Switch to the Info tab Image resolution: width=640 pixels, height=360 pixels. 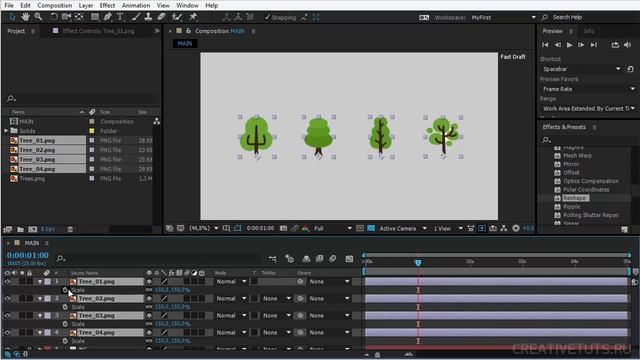[x=589, y=31]
